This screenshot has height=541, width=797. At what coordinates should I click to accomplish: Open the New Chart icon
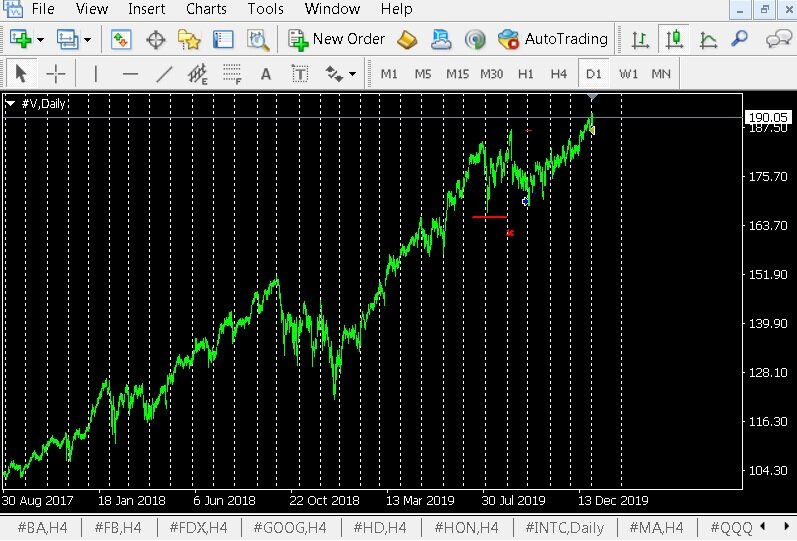[20, 39]
